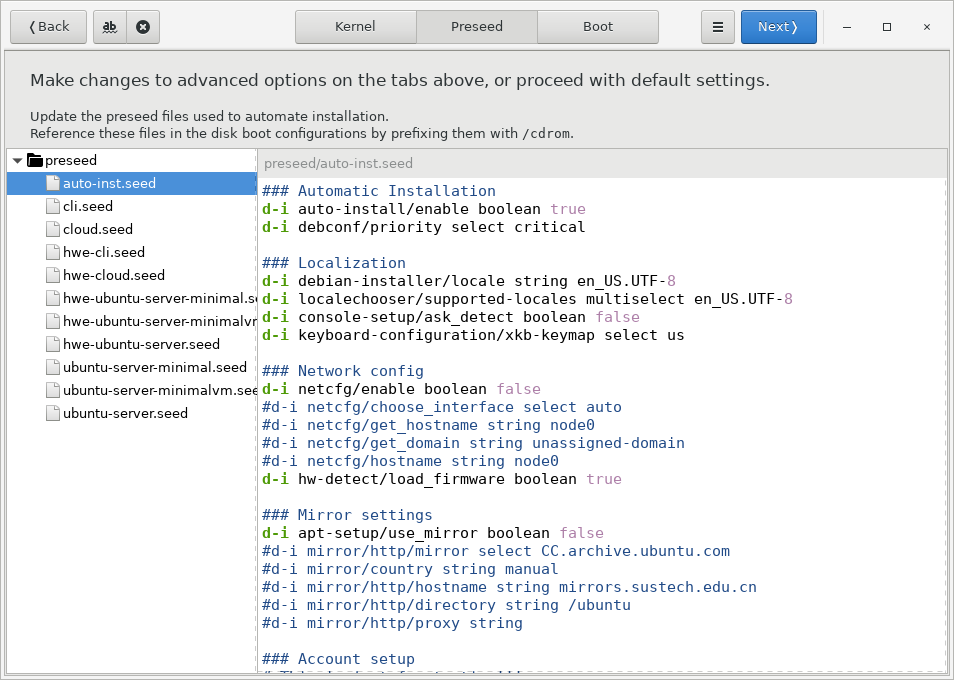The width and height of the screenshot is (954, 680).
Task: Click the 'netcfg/get_hostname string node0' line
Action: tap(428, 425)
